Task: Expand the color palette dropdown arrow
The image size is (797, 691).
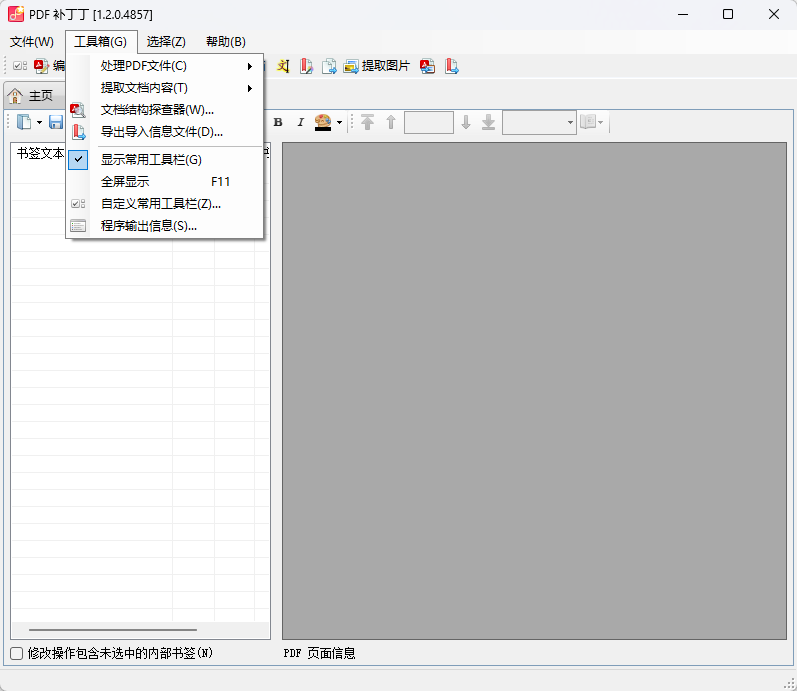Action: 339,122
